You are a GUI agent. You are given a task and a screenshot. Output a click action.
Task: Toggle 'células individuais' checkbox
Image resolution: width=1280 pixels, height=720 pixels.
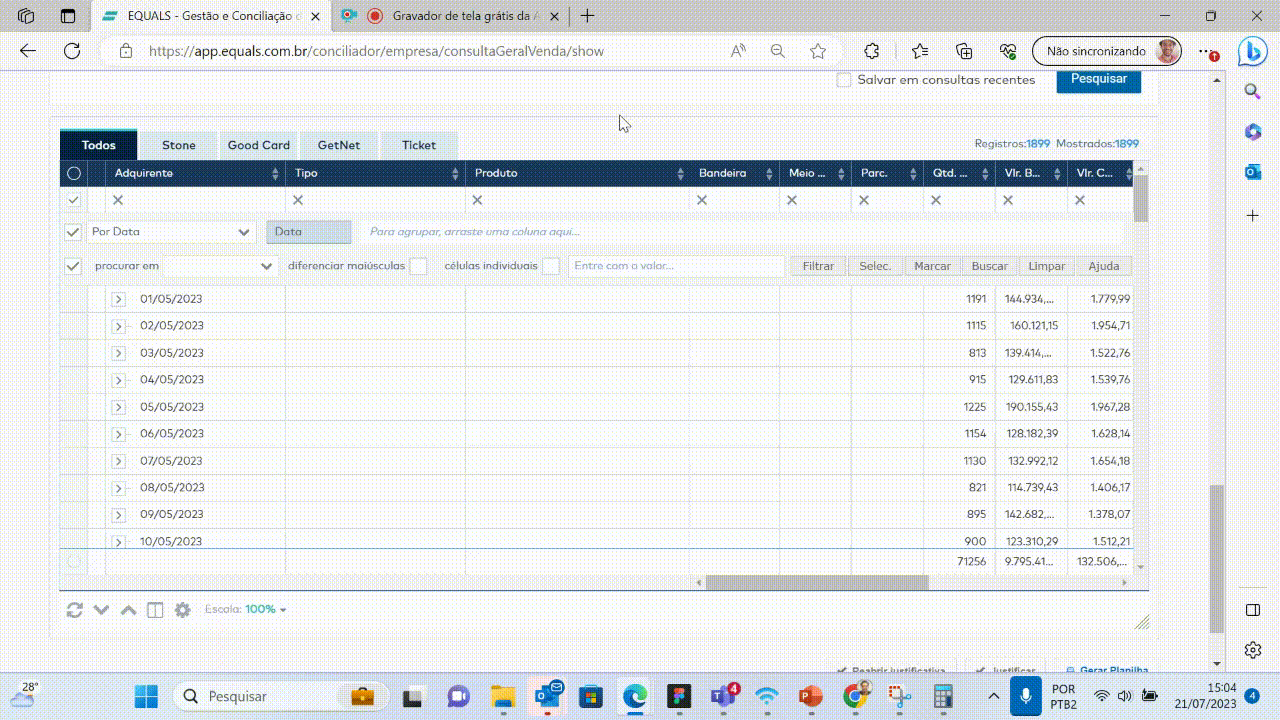tap(550, 266)
